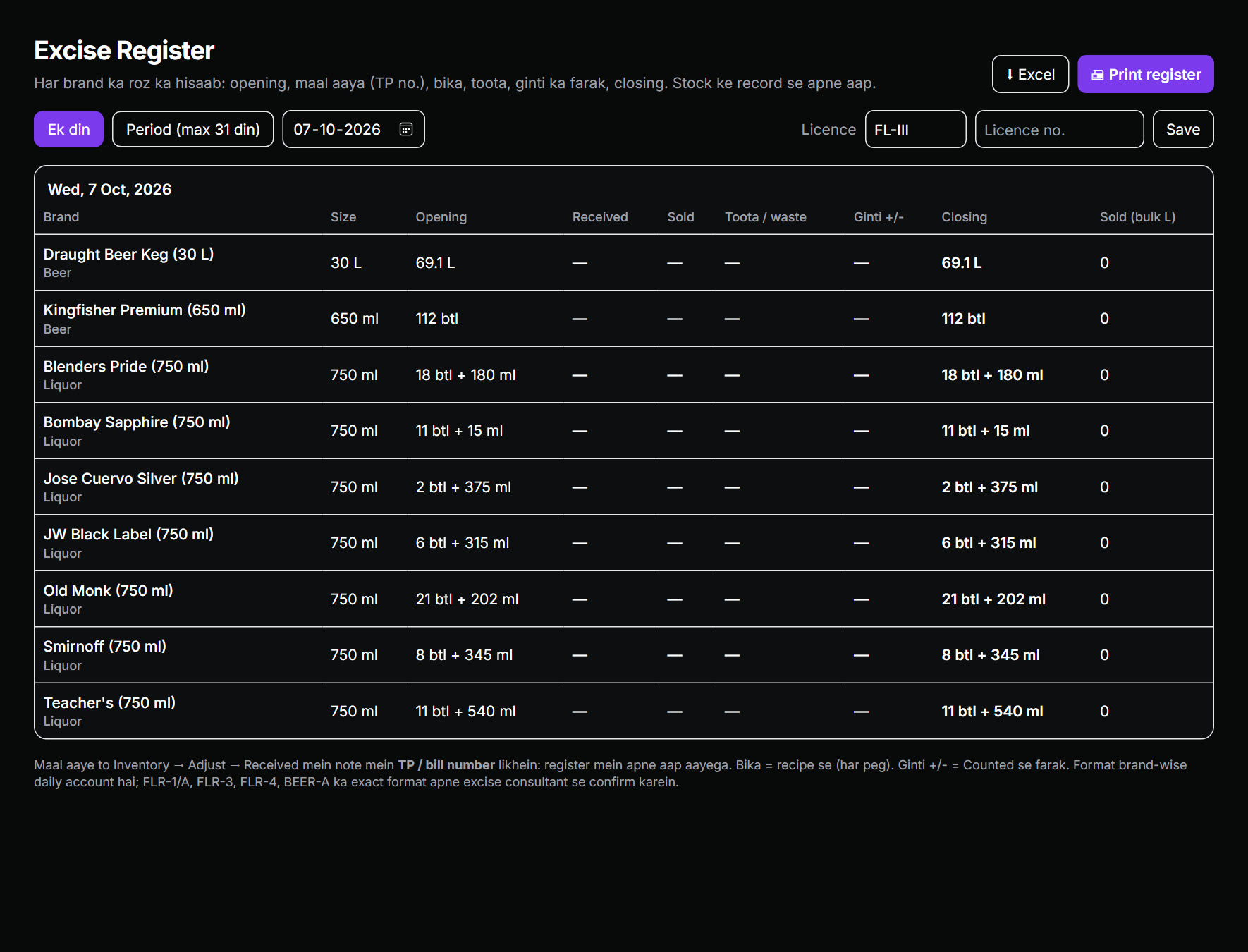Click the Print register button
1248x952 pixels.
click(1146, 74)
